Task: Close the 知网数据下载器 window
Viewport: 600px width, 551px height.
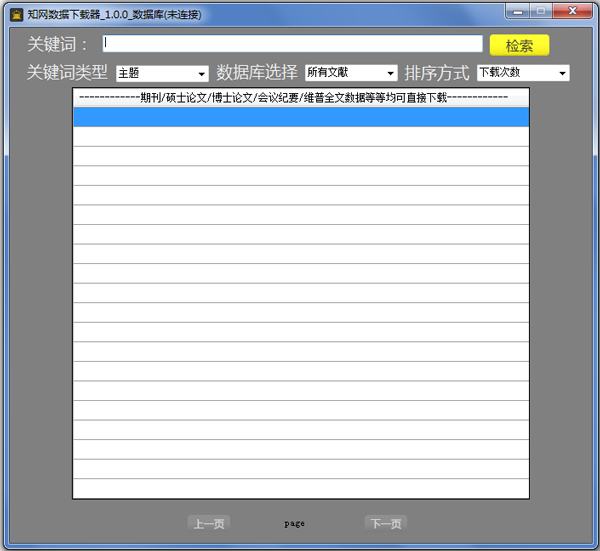Action: pos(572,11)
